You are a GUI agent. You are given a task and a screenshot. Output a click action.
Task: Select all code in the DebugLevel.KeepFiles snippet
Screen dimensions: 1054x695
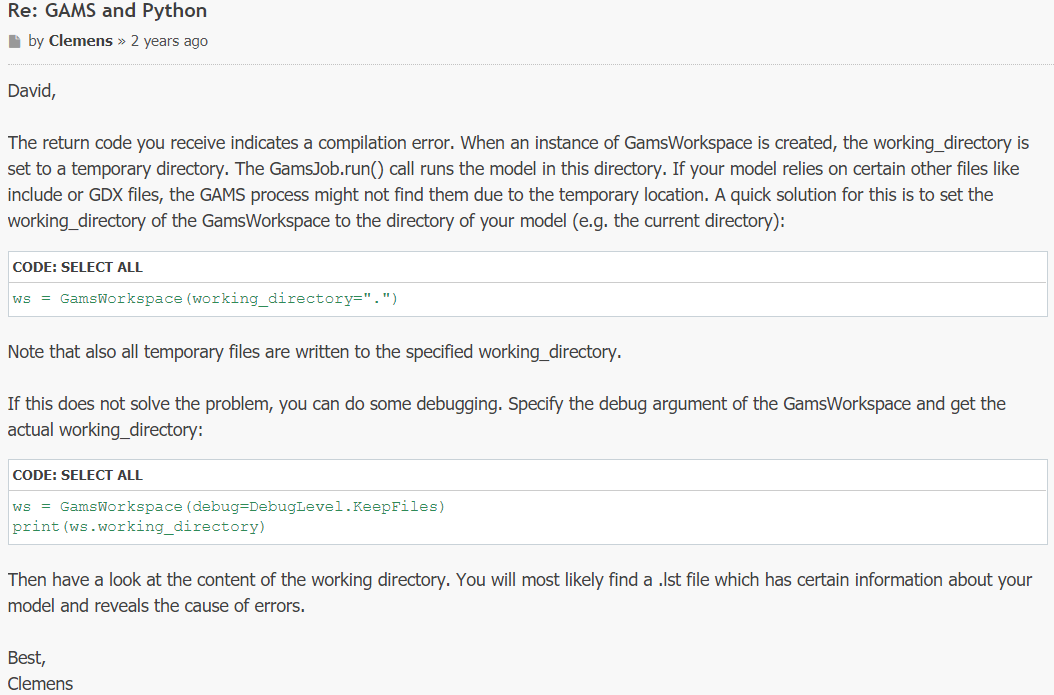point(102,475)
